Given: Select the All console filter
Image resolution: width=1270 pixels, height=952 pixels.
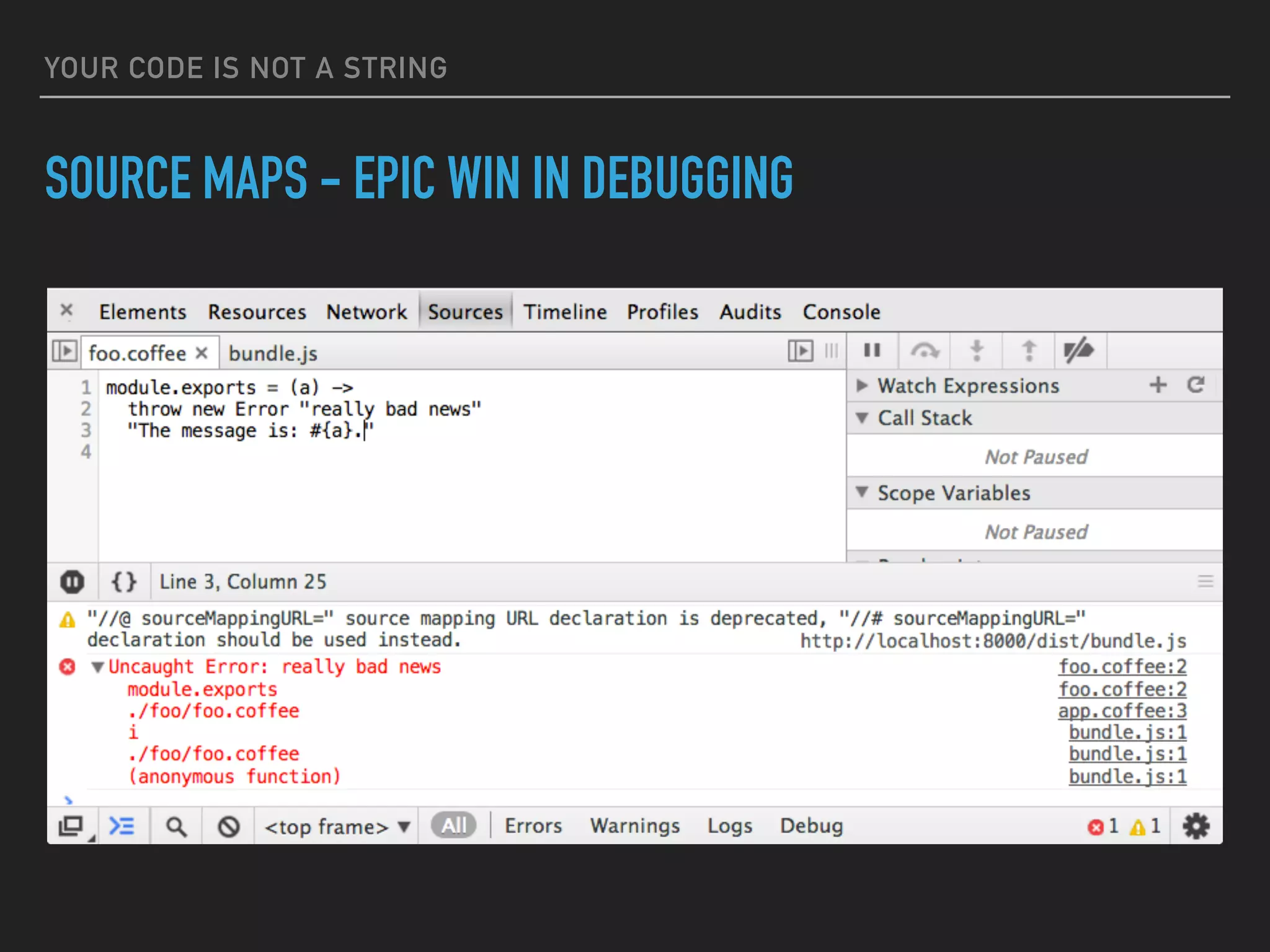Looking at the screenshot, I should 453,826.
